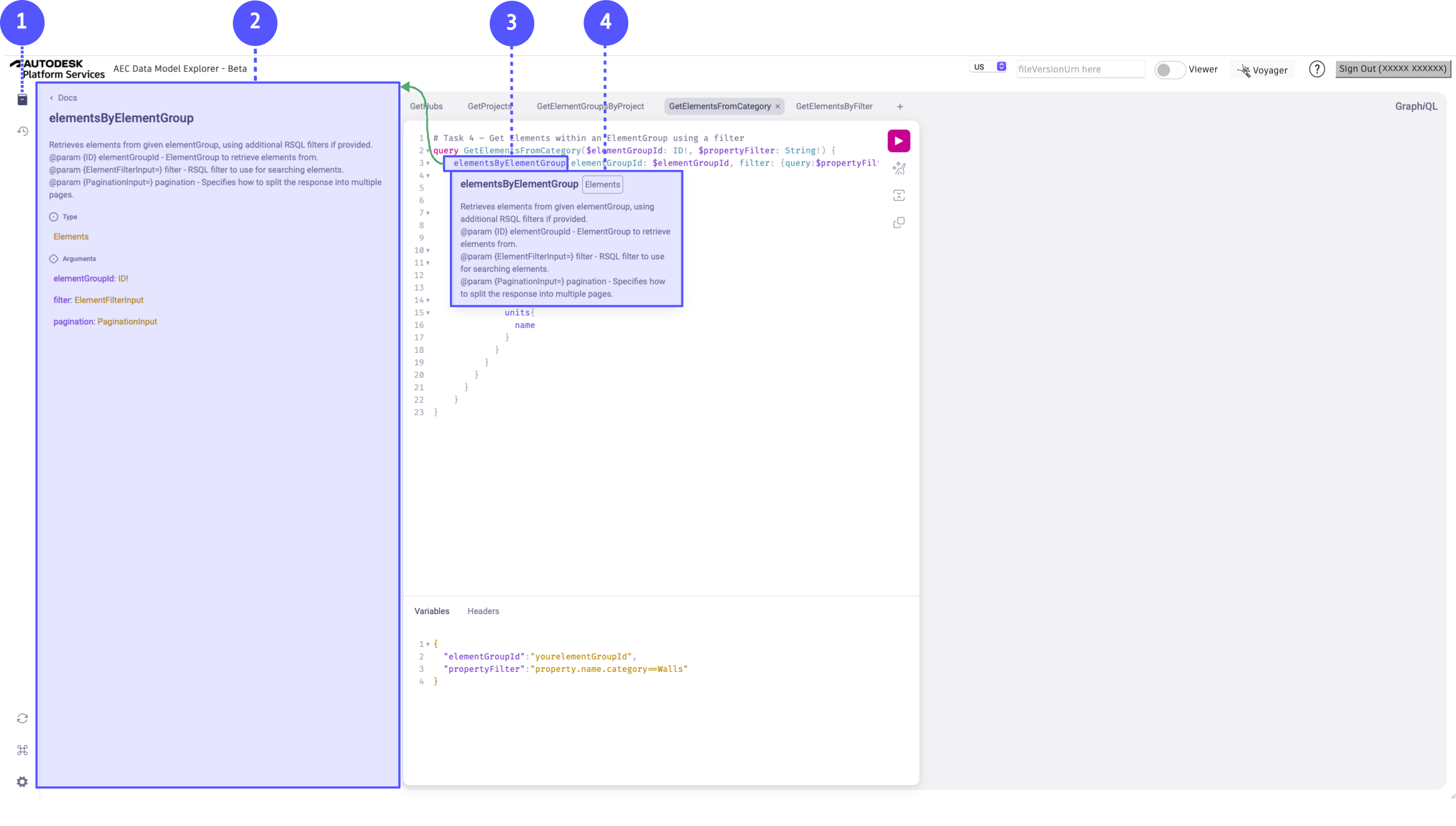Click the Sign Out button
The width and height of the screenshot is (1456, 826).
(1392, 69)
